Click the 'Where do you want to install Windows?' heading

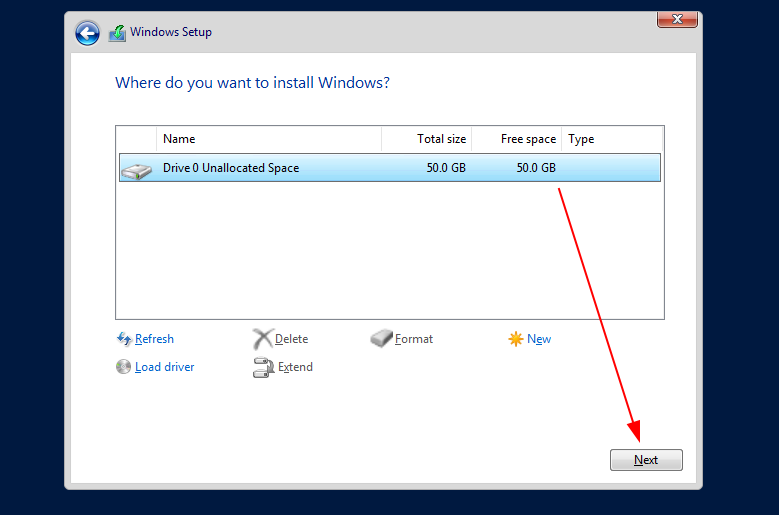point(252,82)
